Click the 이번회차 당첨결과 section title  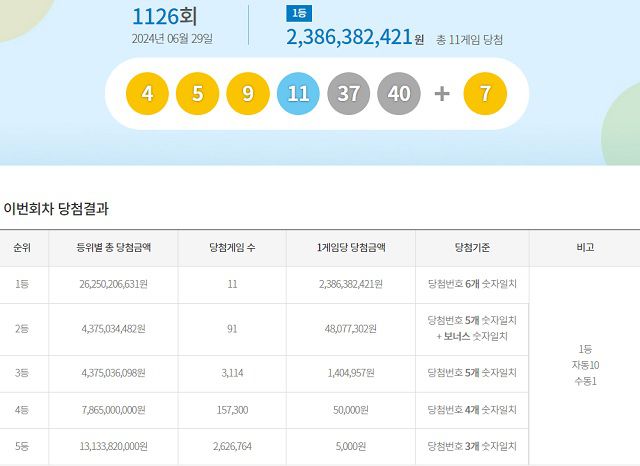pos(56,209)
